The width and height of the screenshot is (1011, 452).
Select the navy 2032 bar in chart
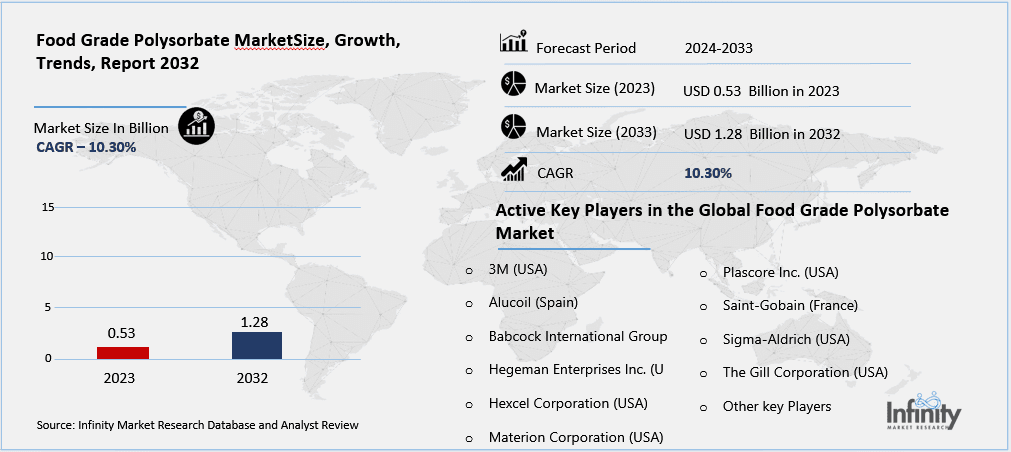(x=257, y=345)
